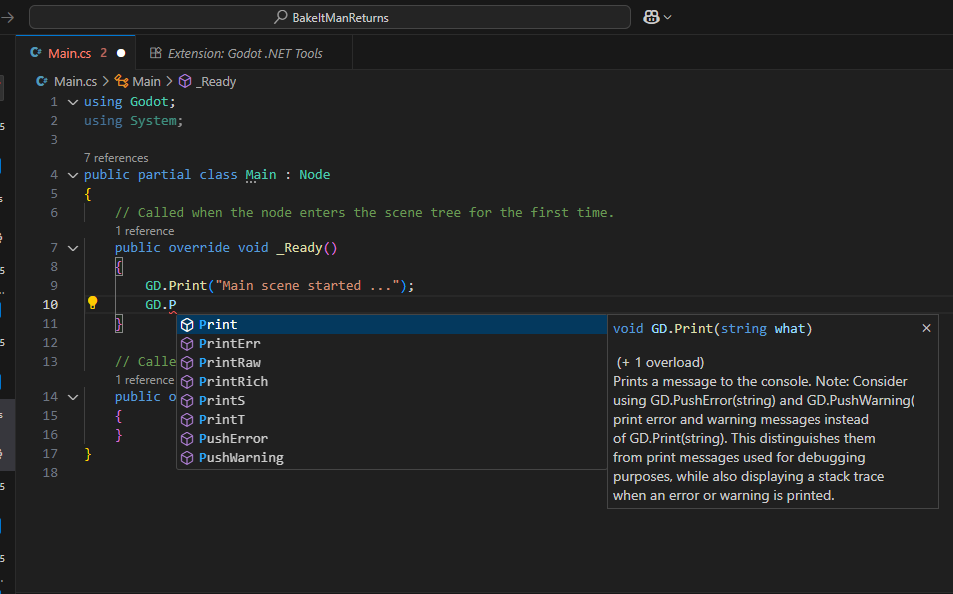This screenshot has height=594, width=953.
Task: Click the _Ready breadcrumb item
Action: click(216, 81)
